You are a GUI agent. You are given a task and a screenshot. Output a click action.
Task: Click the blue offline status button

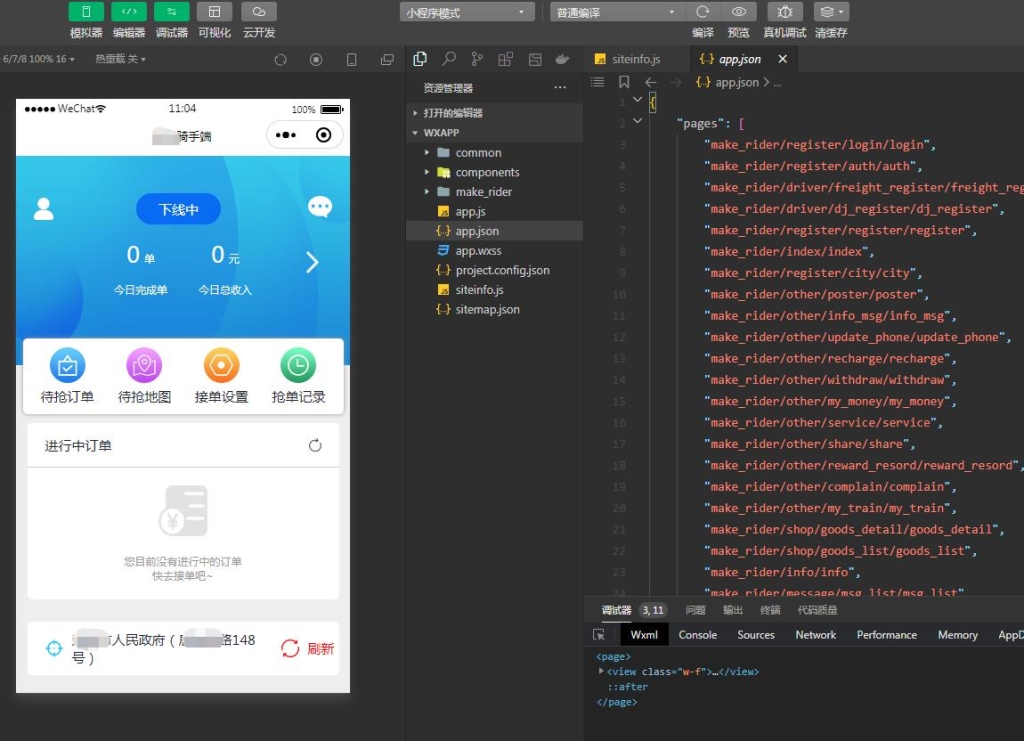178,209
